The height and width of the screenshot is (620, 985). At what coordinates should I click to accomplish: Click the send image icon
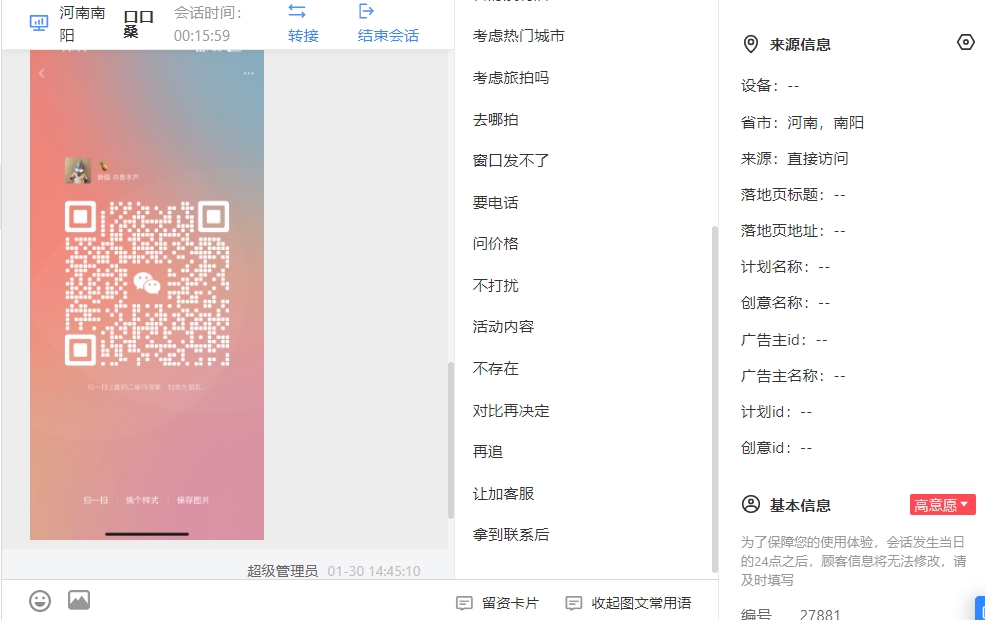point(79,601)
